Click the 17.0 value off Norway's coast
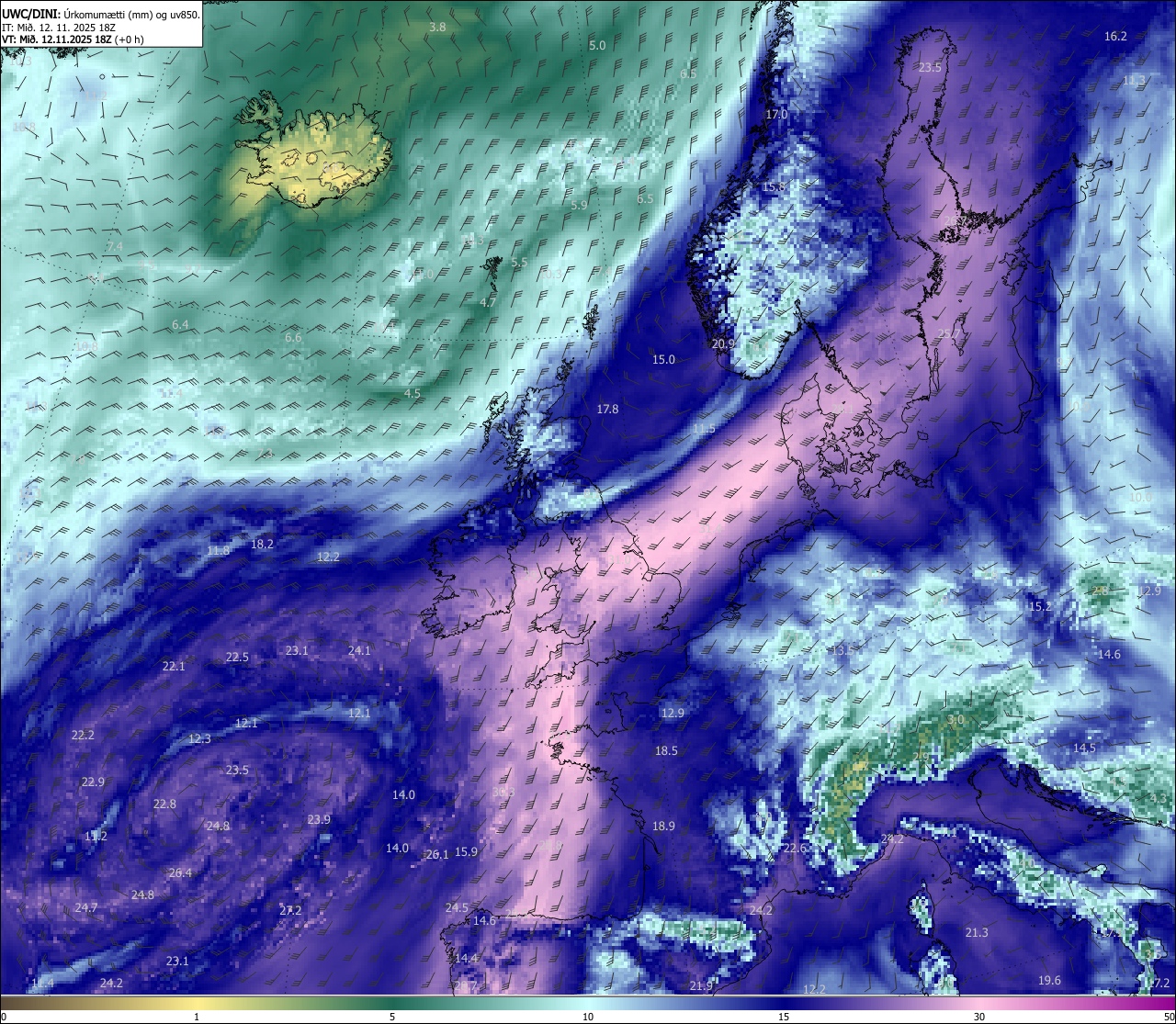This screenshot has height=1024, width=1176. [776, 114]
